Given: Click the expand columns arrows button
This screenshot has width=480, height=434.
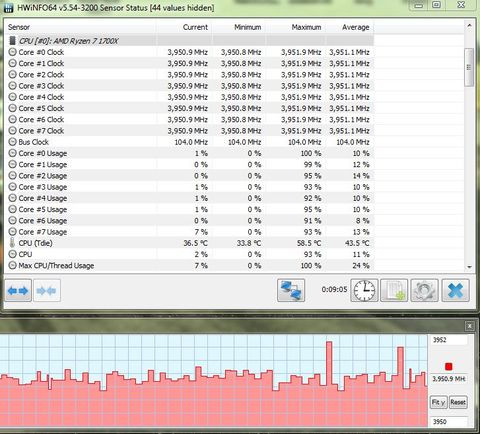Looking at the screenshot, I should coord(18,291).
